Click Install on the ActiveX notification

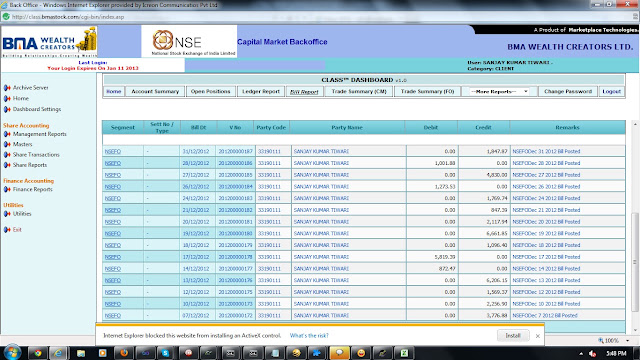(x=513, y=336)
